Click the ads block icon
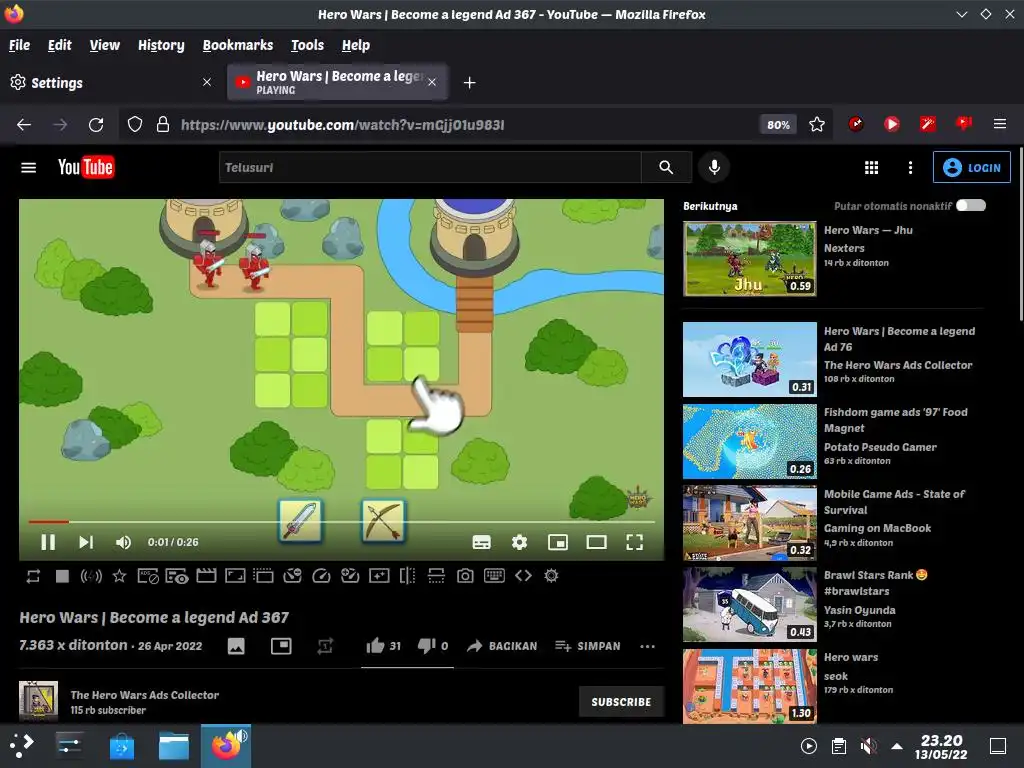The height and width of the screenshot is (768, 1024). coord(148,576)
